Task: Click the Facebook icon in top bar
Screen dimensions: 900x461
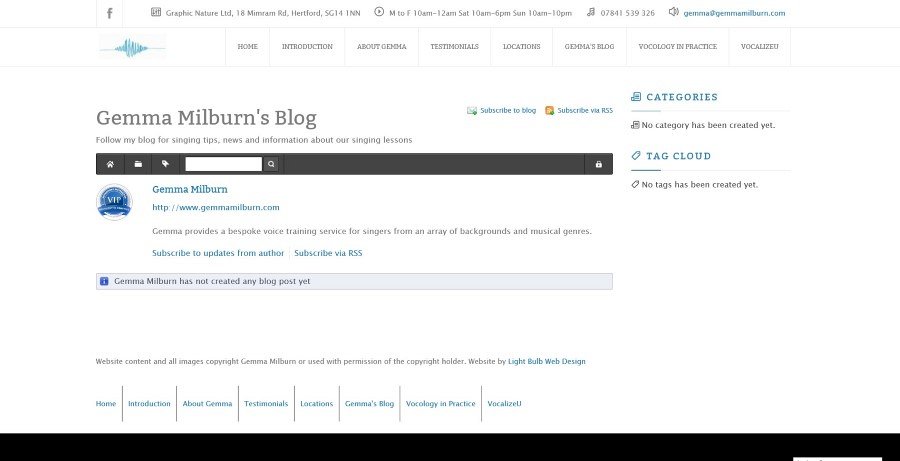Action: [109, 13]
